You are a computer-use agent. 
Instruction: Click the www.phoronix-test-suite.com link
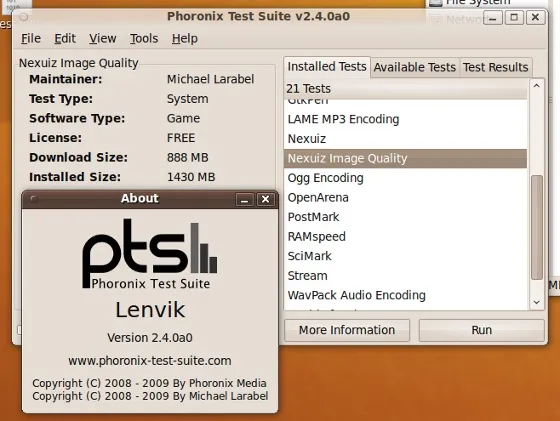click(150, 361)
